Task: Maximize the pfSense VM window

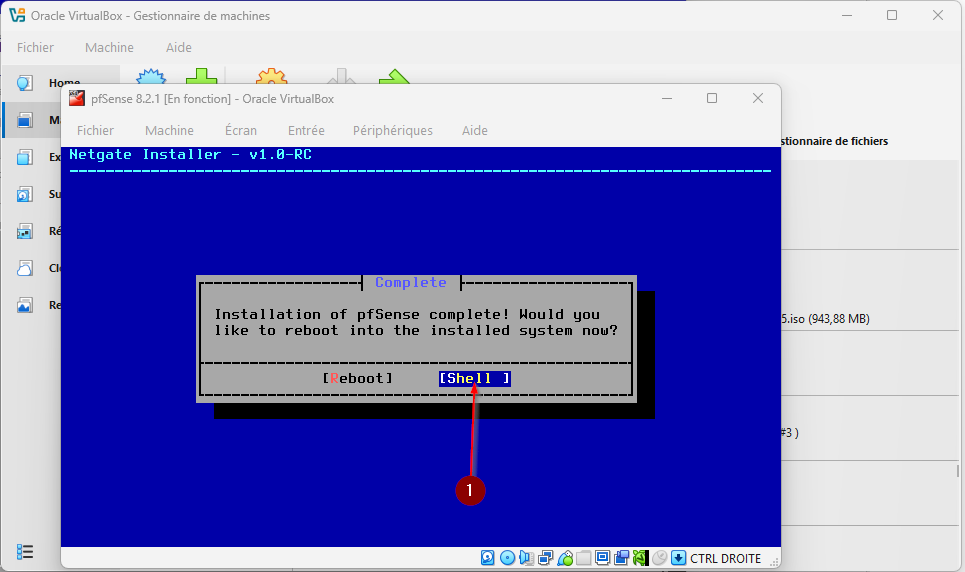Action: [x=712, y=98]
